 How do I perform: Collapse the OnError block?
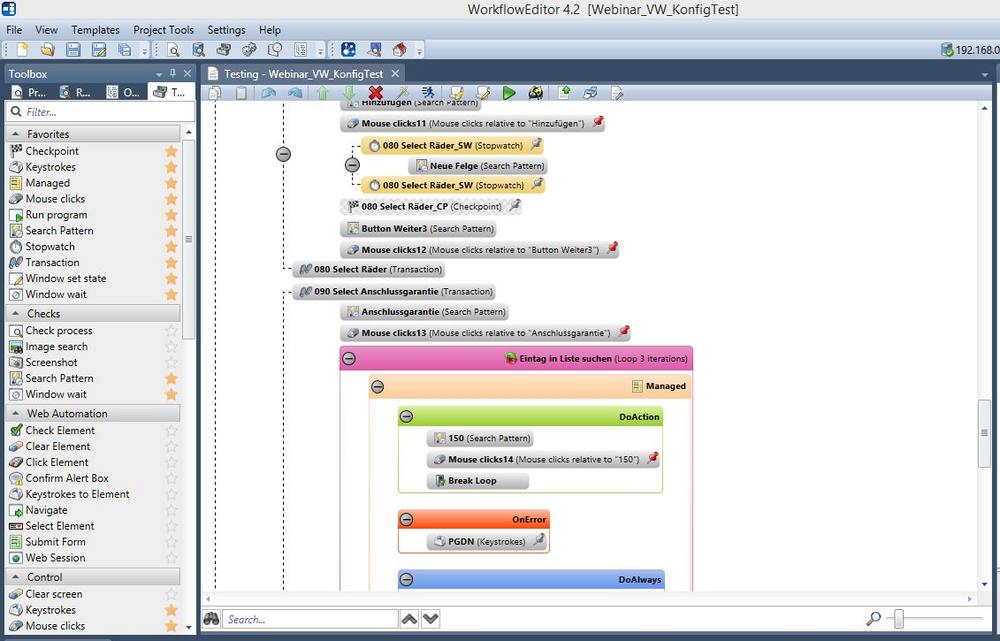[x=407, y=519]
